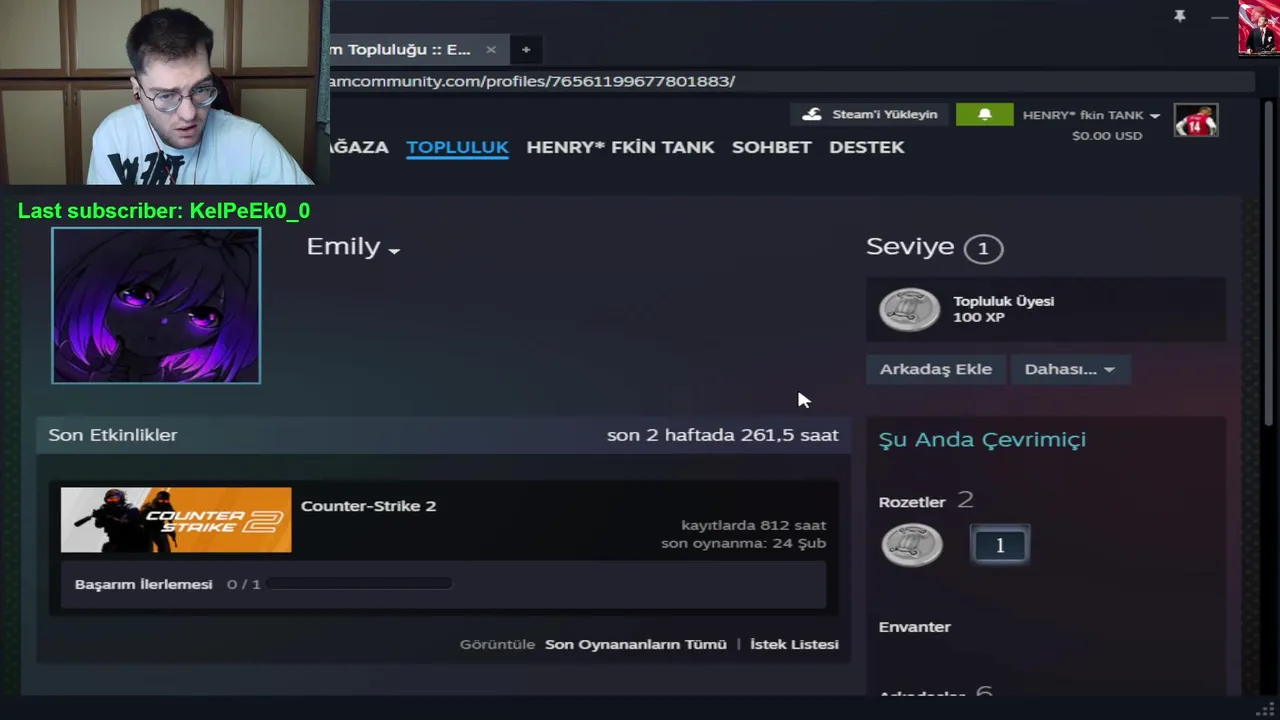Click the Başarım İlerlemesi progress bar
Screen dimensions: 1280x720
pyautogui.click(x=359, y=584)
